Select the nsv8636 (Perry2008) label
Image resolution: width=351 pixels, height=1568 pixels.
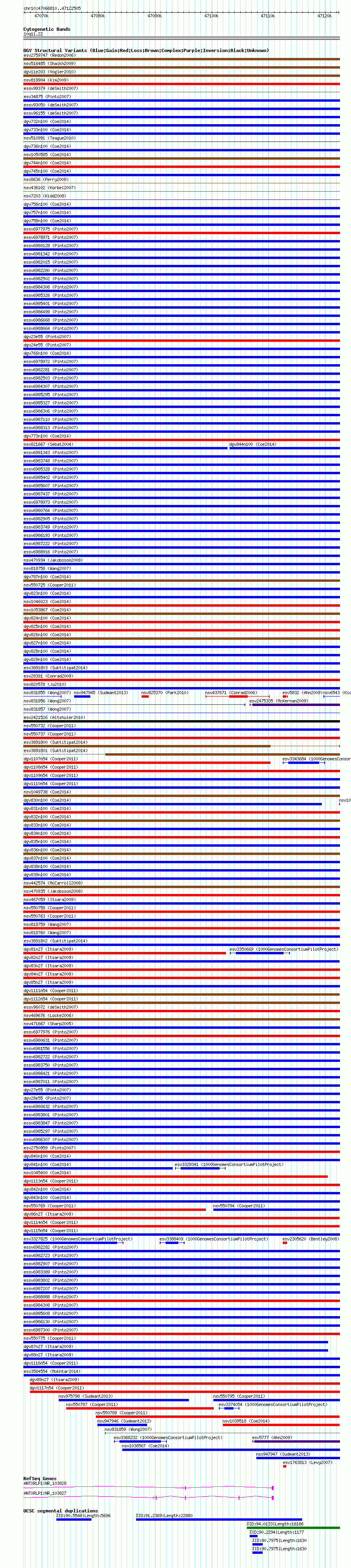click(46, 180)
